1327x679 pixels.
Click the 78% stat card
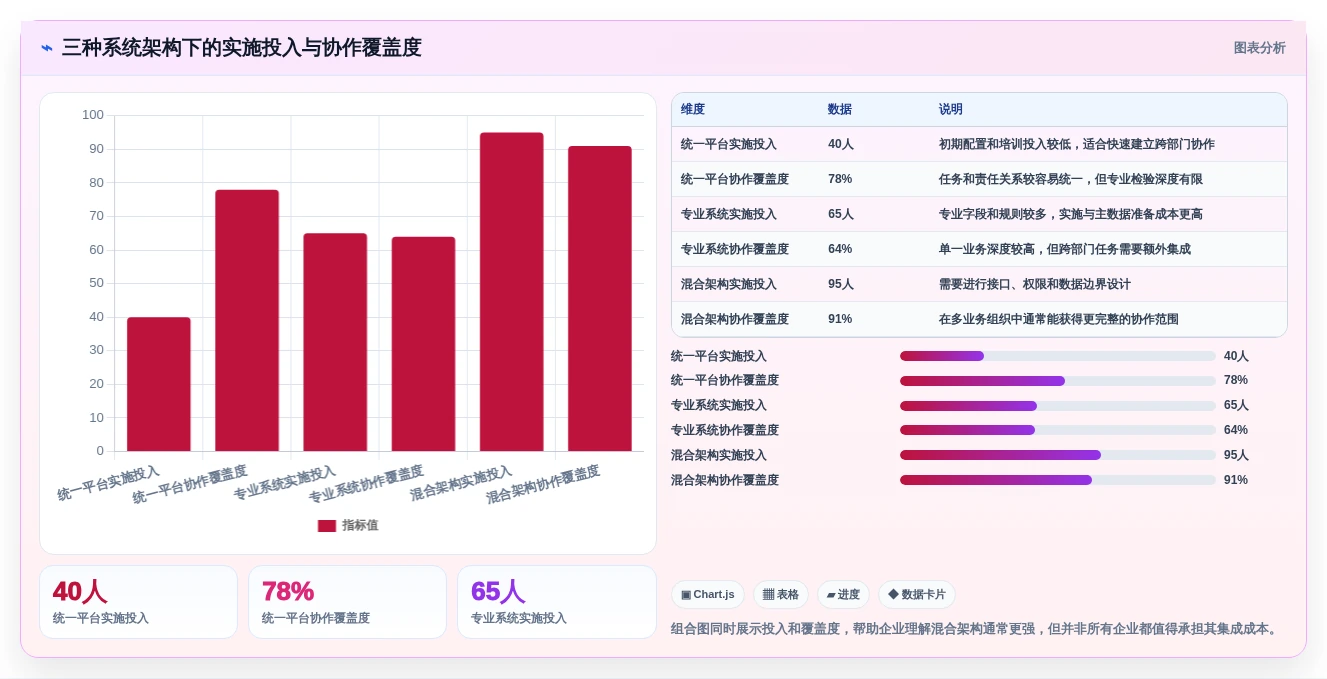pos(347,602)
